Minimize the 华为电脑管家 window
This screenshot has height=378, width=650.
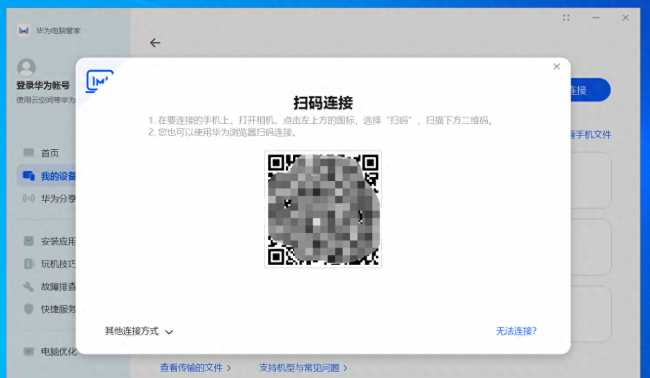[x=596, y=17]
